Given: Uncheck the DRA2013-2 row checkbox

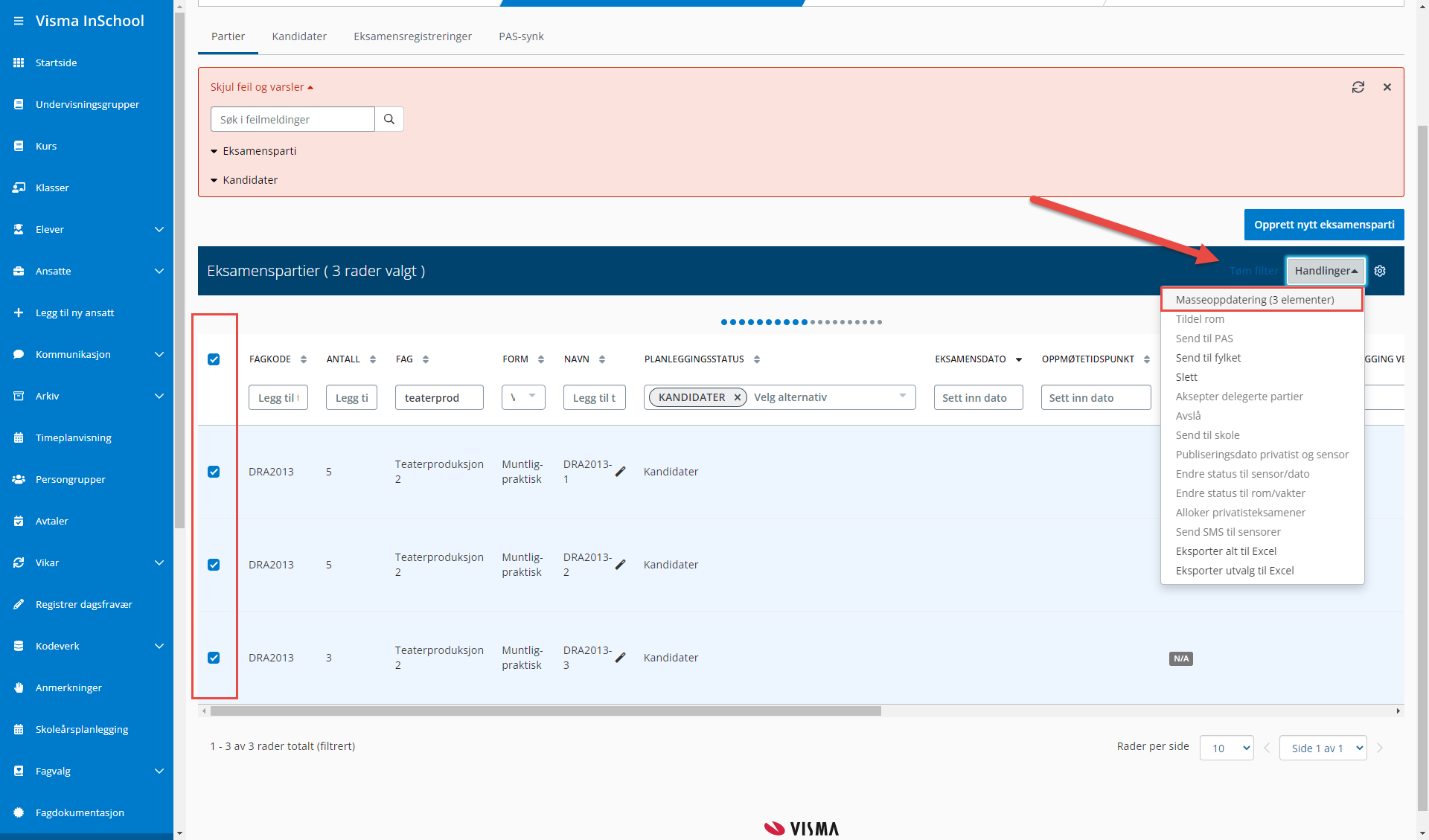Looking at the screenshot, I should coord(214,565).
